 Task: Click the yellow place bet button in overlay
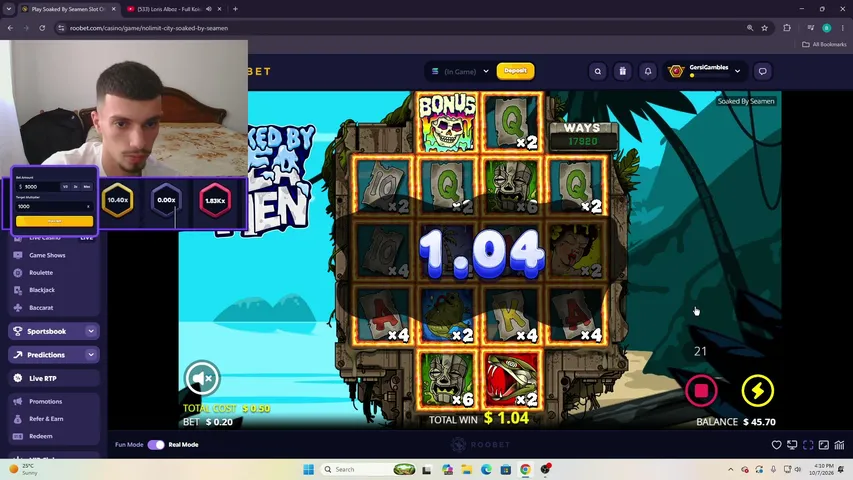click(54, 221)
